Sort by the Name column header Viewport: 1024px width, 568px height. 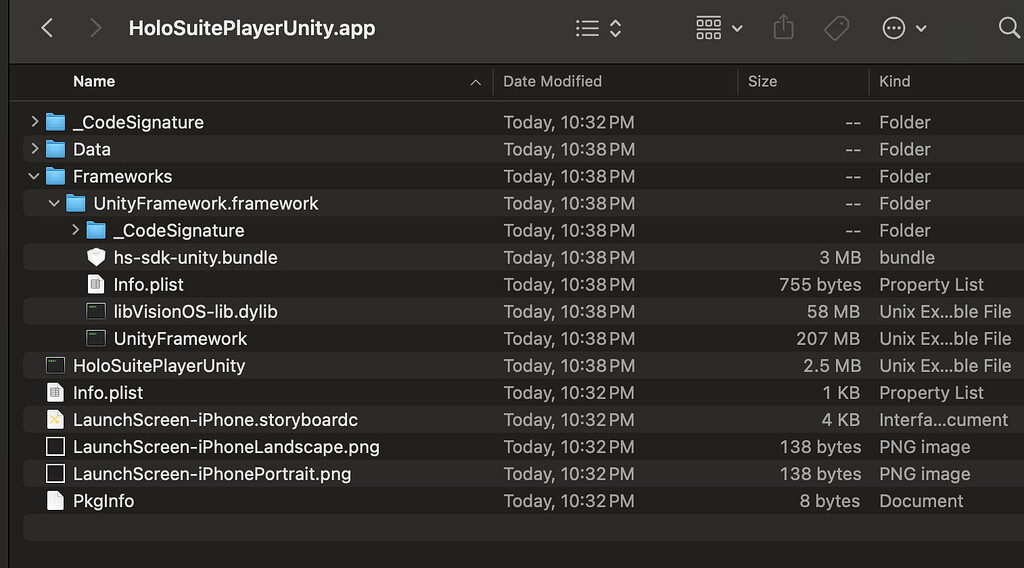(x=94, y=81)
